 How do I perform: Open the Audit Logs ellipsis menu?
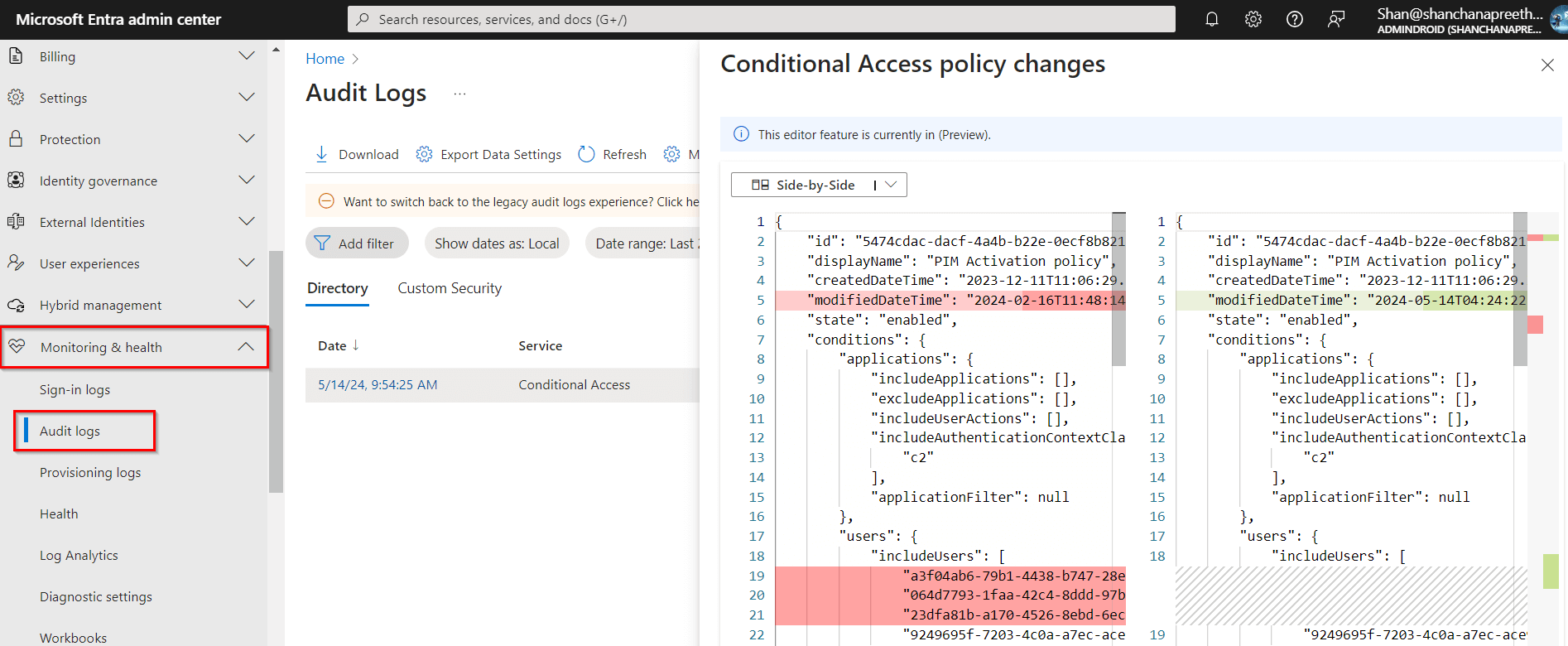[460, 94]
